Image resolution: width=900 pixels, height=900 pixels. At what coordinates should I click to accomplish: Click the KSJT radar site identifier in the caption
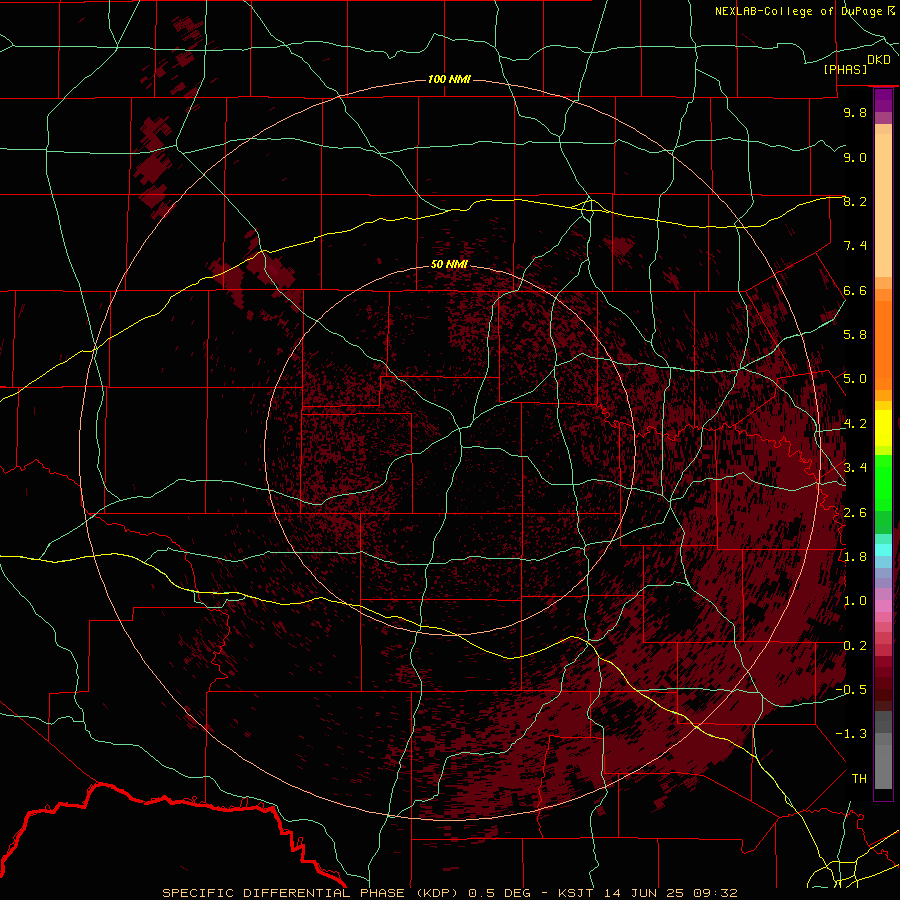coord(577,893)
